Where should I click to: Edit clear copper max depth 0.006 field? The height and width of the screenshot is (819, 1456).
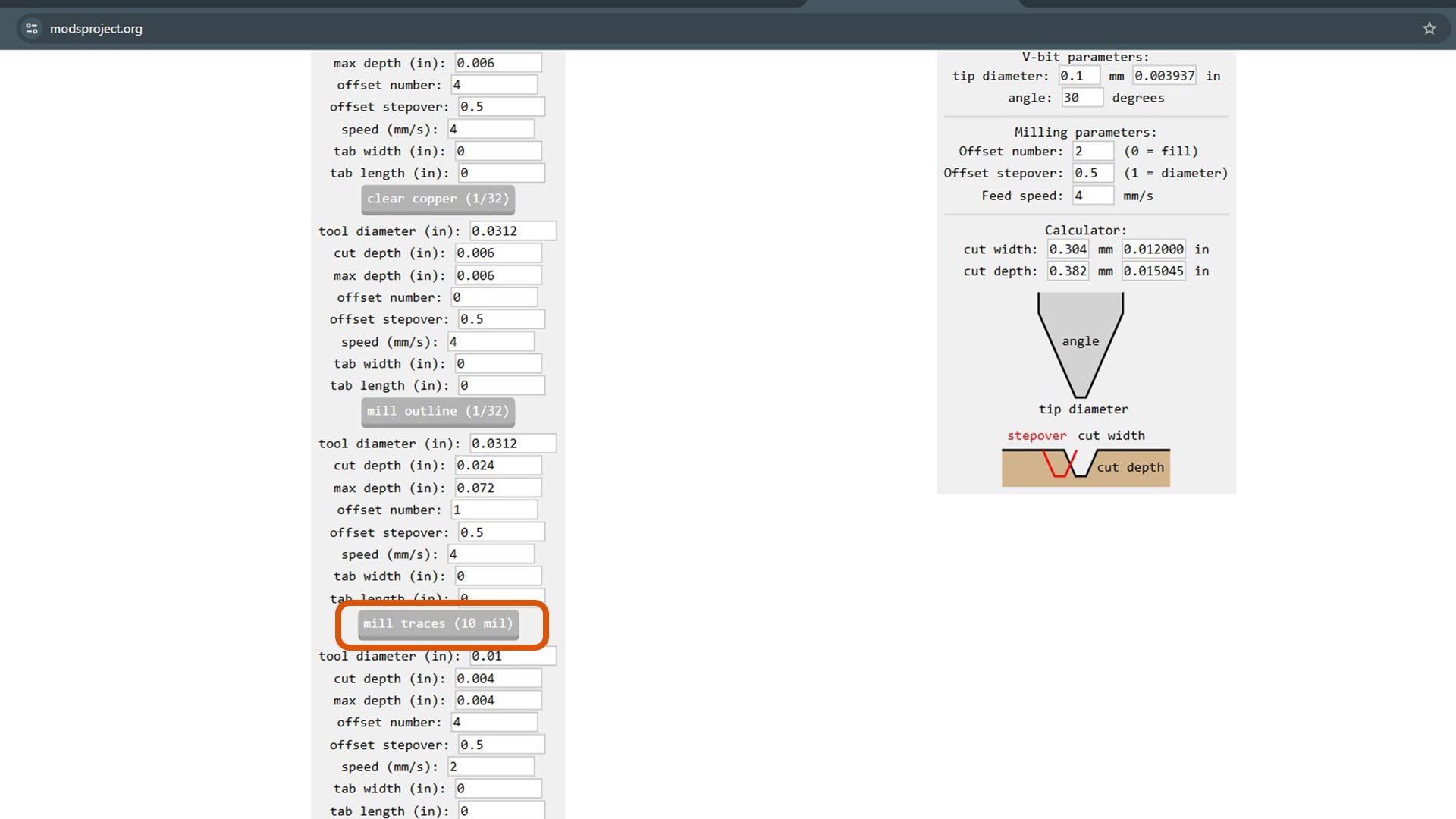click(x=498, y=275)
